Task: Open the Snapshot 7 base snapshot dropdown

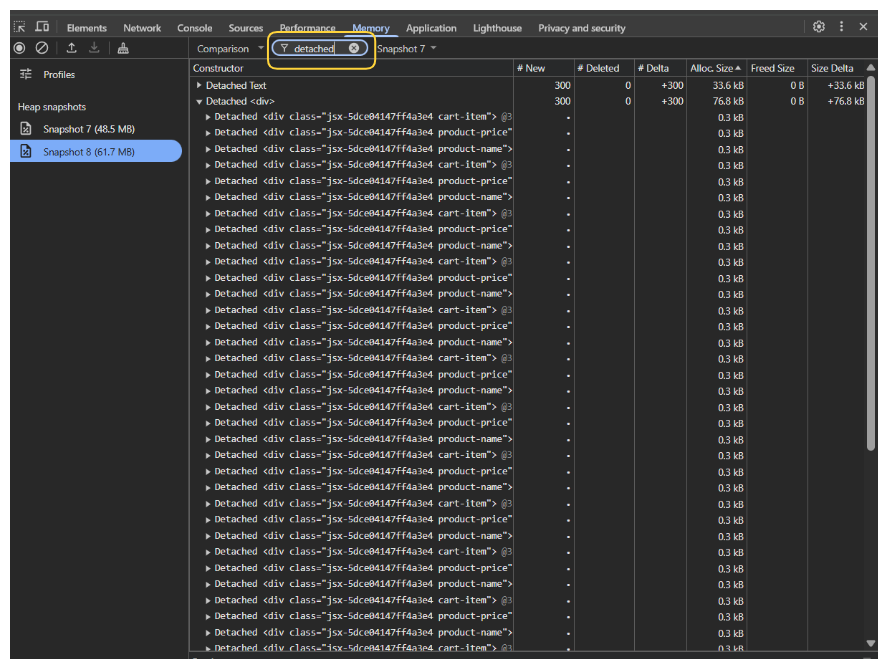Action: (x=407, y=49)
